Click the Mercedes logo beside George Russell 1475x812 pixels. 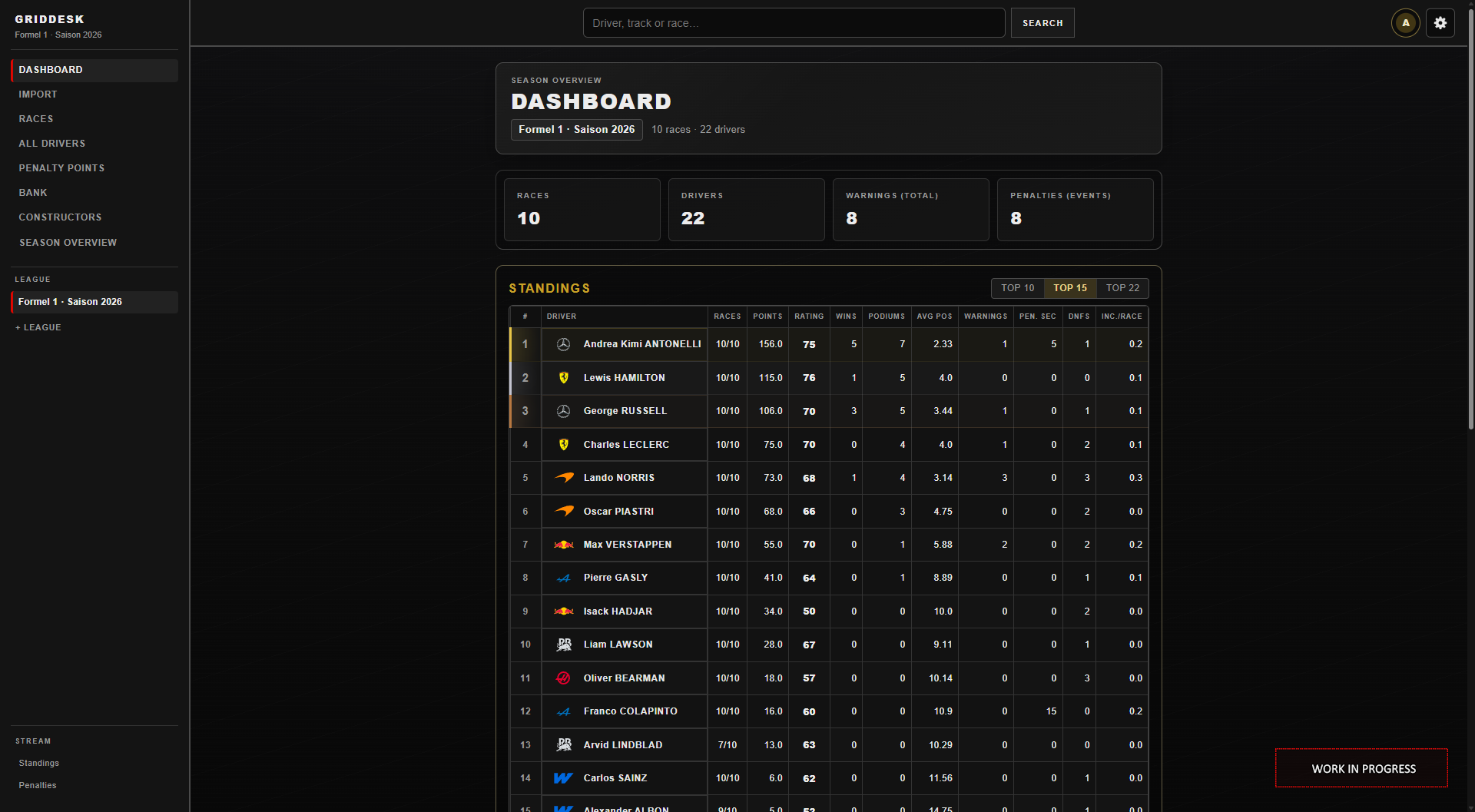(x=563, y=411)
